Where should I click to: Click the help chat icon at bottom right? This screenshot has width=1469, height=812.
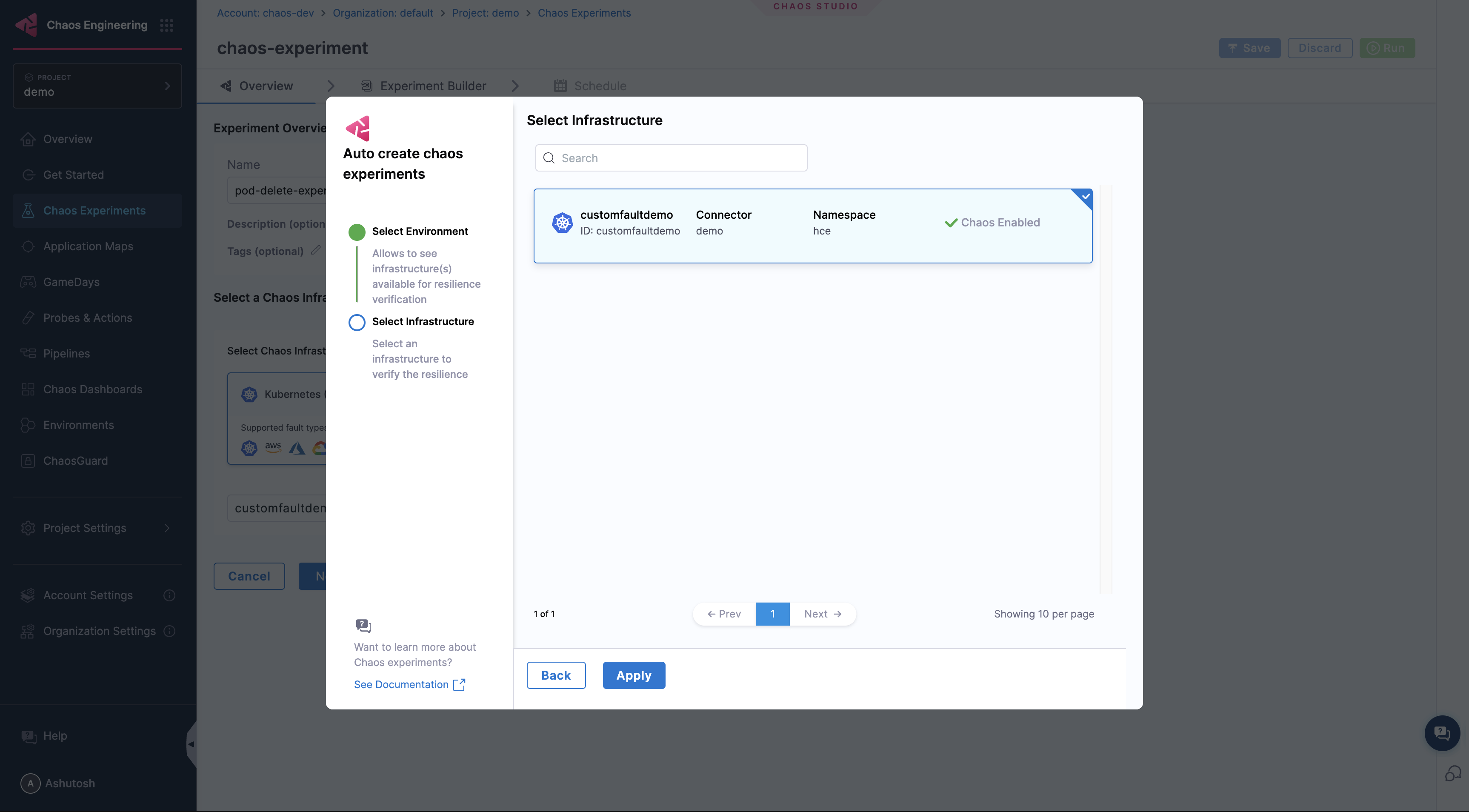pos(1442,733)
